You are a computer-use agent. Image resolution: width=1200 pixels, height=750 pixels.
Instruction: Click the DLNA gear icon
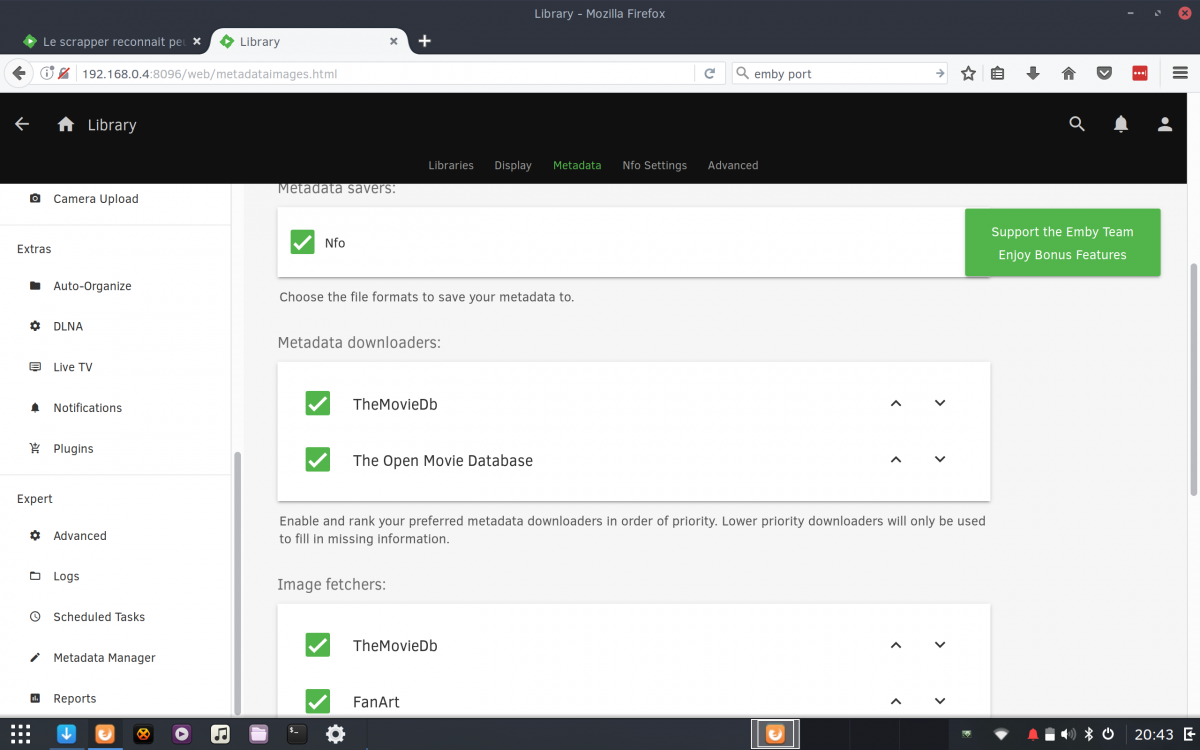coord(35,326)
